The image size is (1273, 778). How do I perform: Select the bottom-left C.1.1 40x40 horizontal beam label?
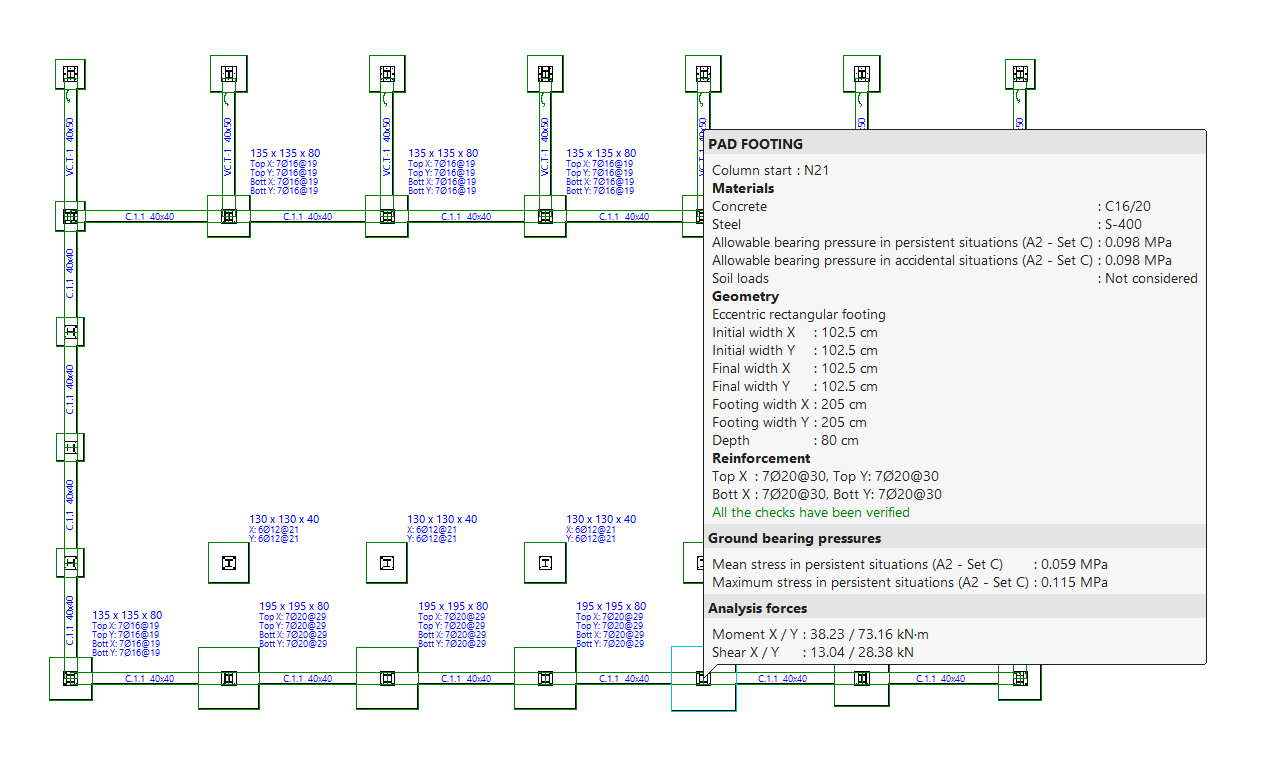[149, 679]
